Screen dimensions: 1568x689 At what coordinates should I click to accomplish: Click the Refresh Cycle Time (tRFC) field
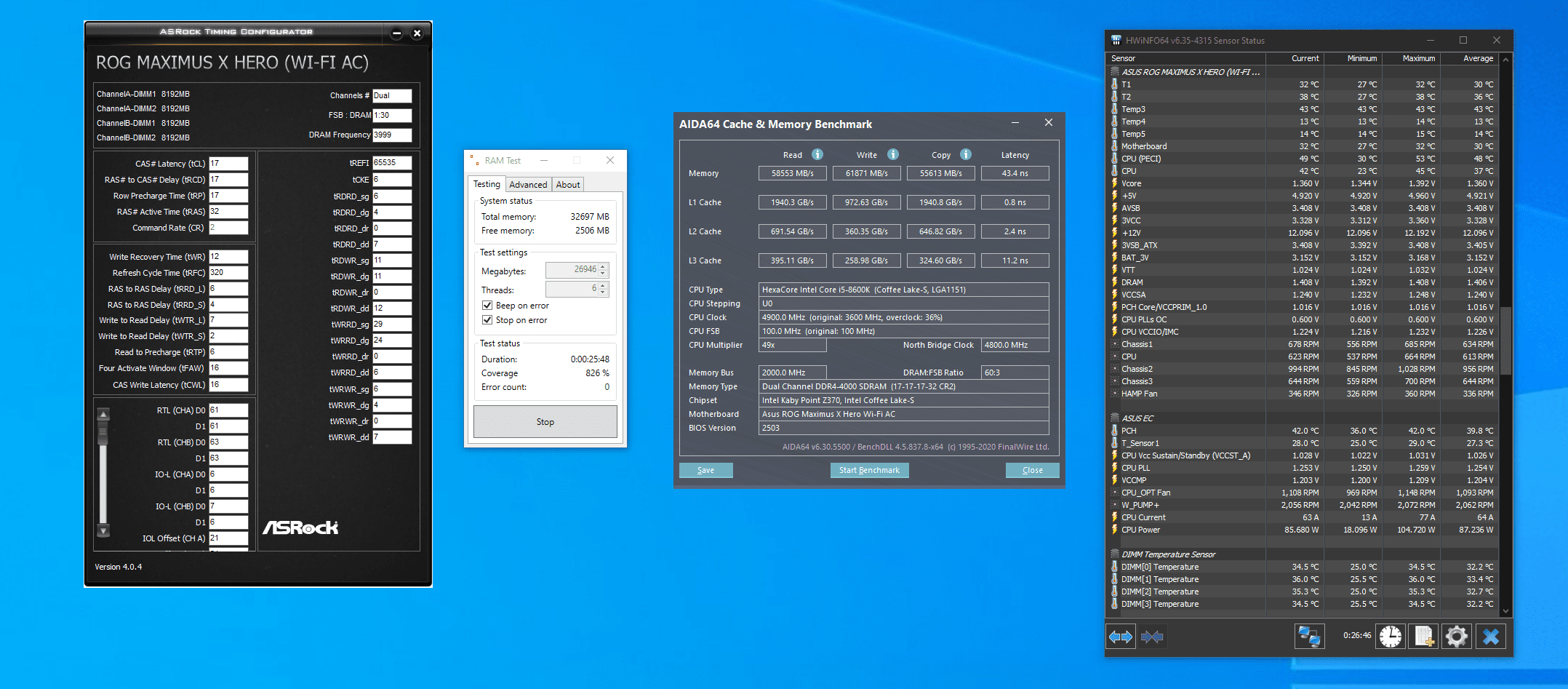228,273
